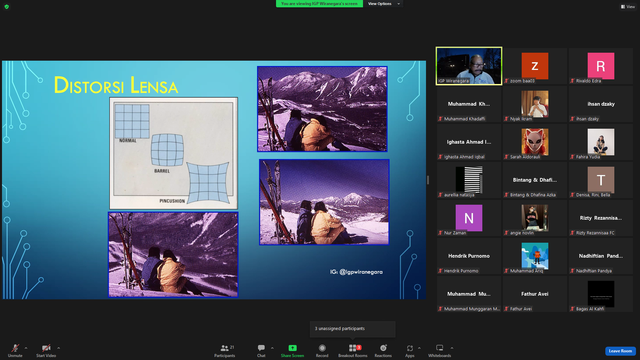
Task: Open the View Options dropdown
Action: [383, 4]
